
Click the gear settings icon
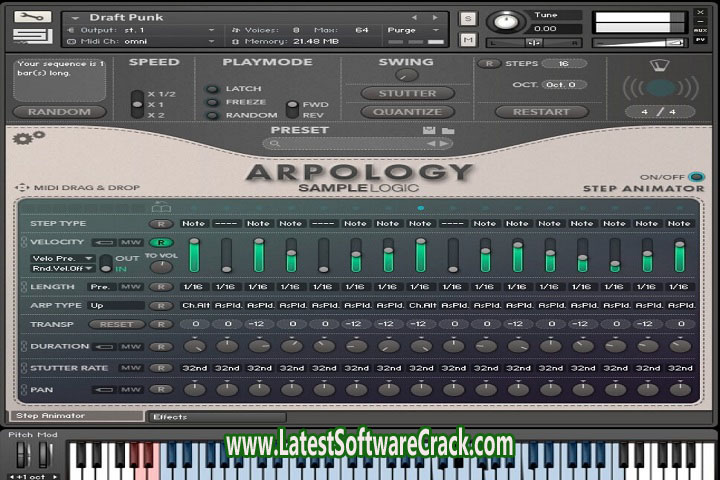pyautogui.click(x=28, y=137)
